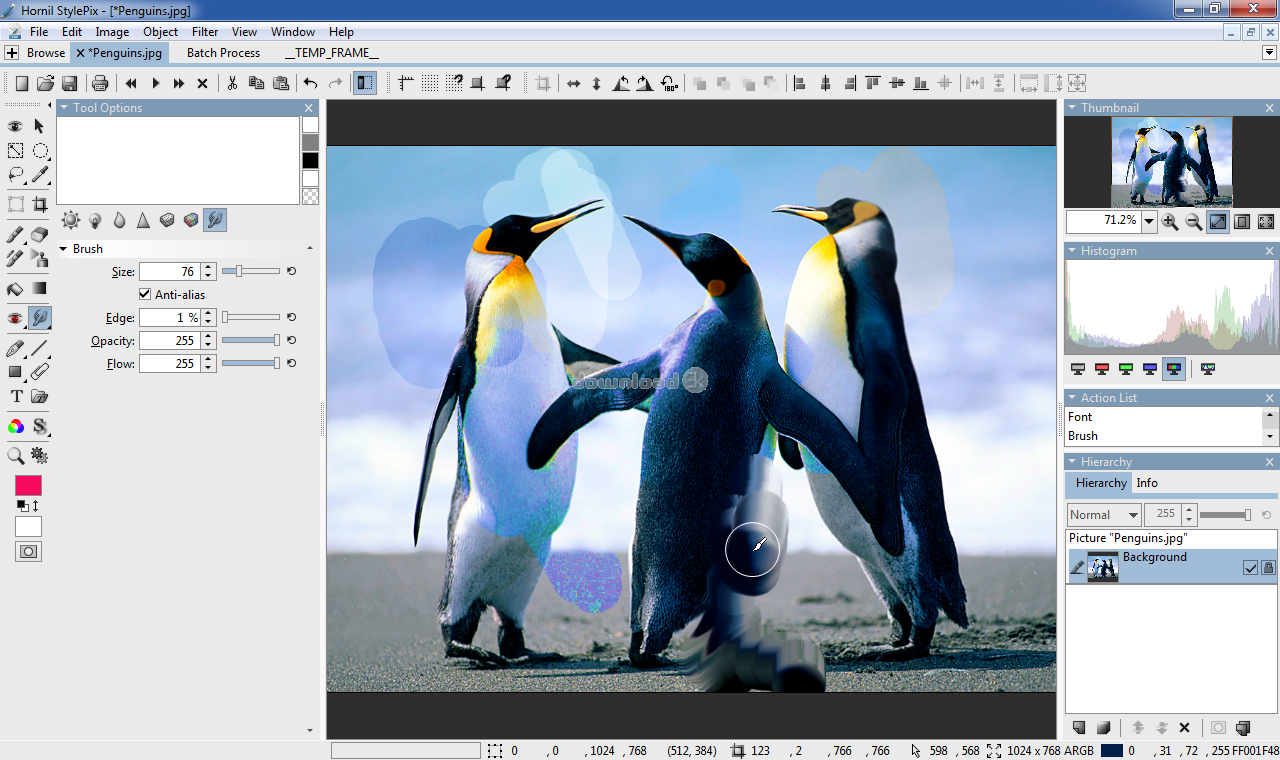Open the Image menu
The height and width of the screenshot is (760, 1280).
click(x=112, y=32)
